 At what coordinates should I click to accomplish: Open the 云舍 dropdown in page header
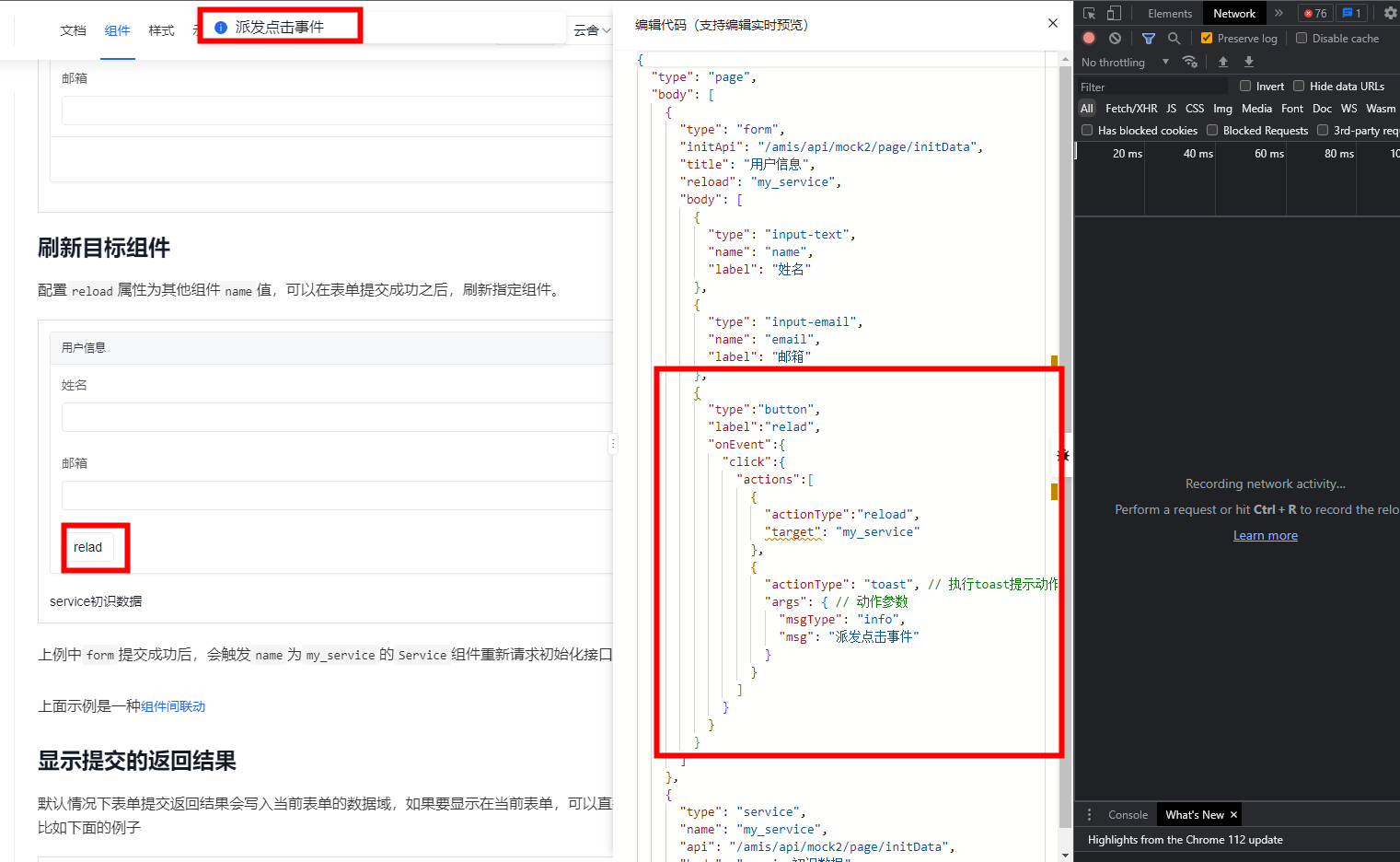click(592, 30)
